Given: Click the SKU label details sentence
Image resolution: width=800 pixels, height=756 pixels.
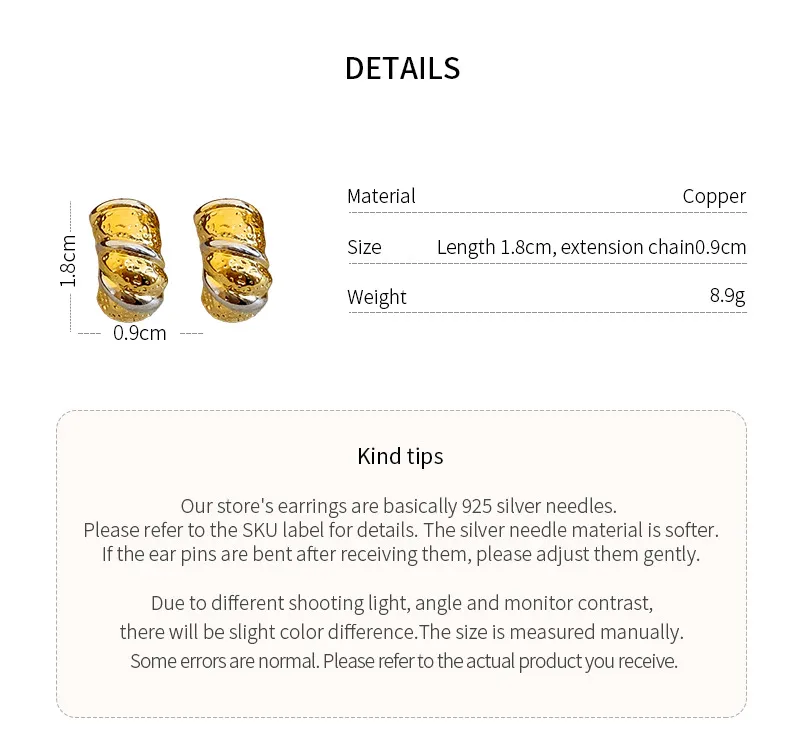Looking at the screenshot, I should (400, 530).
